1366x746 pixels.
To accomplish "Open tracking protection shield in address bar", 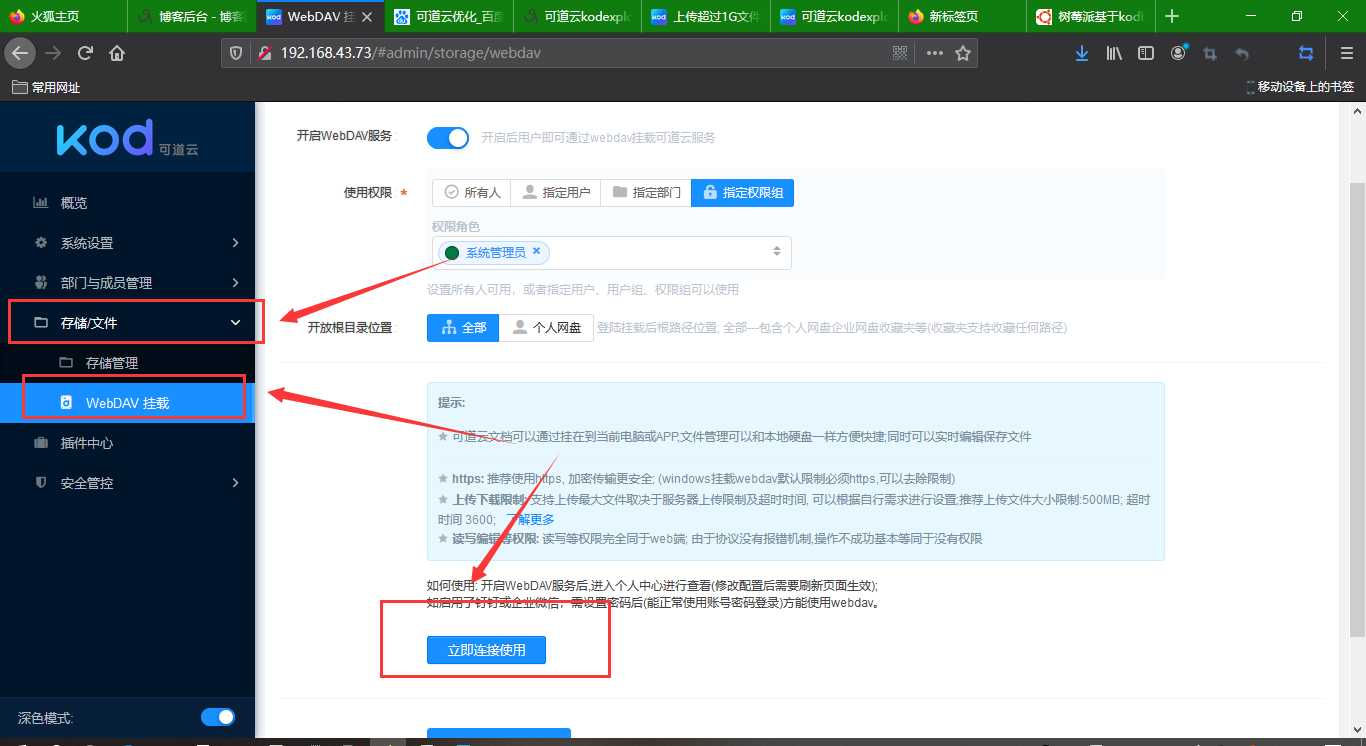I will point(236,53).
